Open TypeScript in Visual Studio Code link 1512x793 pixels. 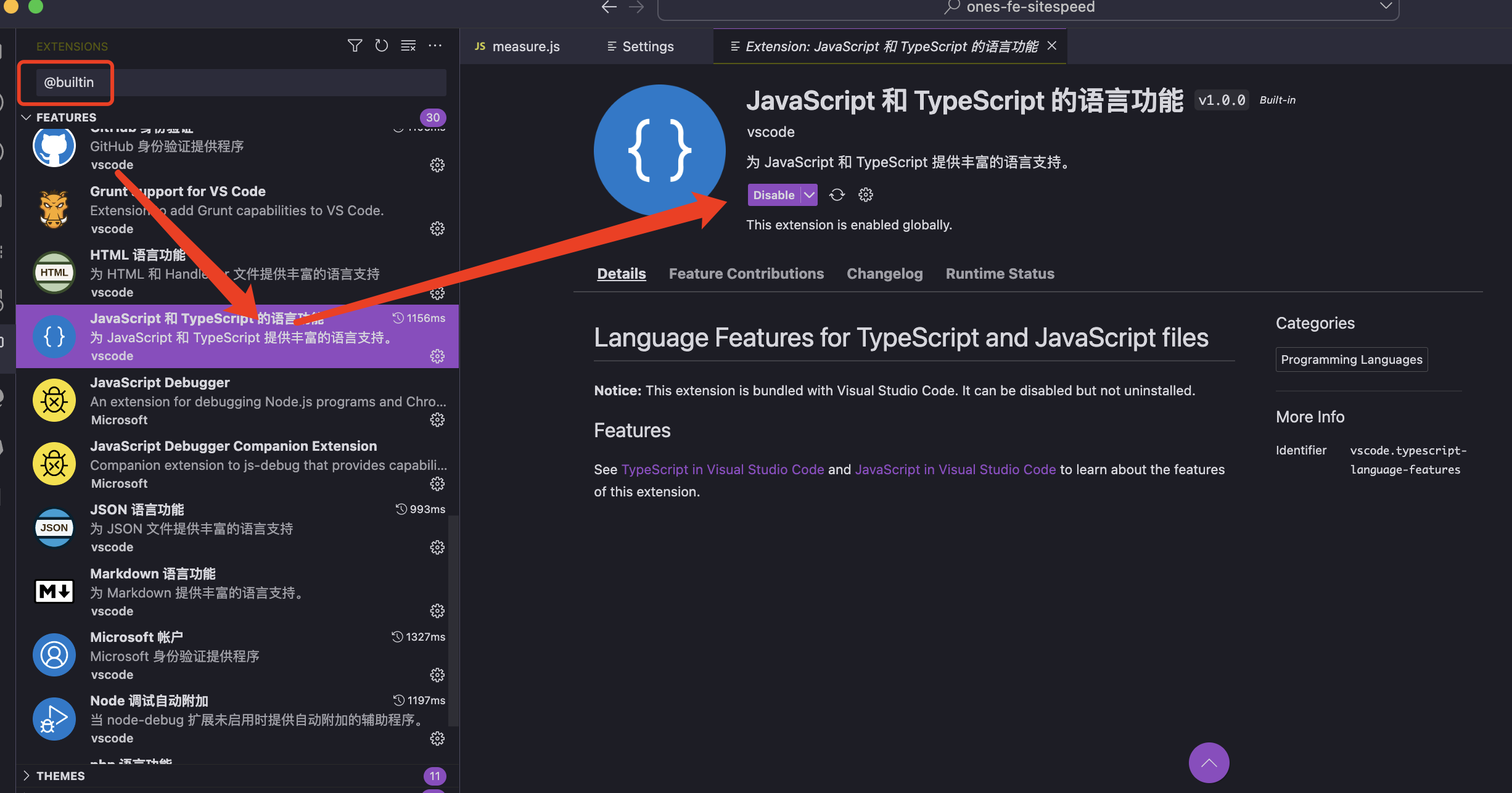pyautogui.click(x=723, y=469)
